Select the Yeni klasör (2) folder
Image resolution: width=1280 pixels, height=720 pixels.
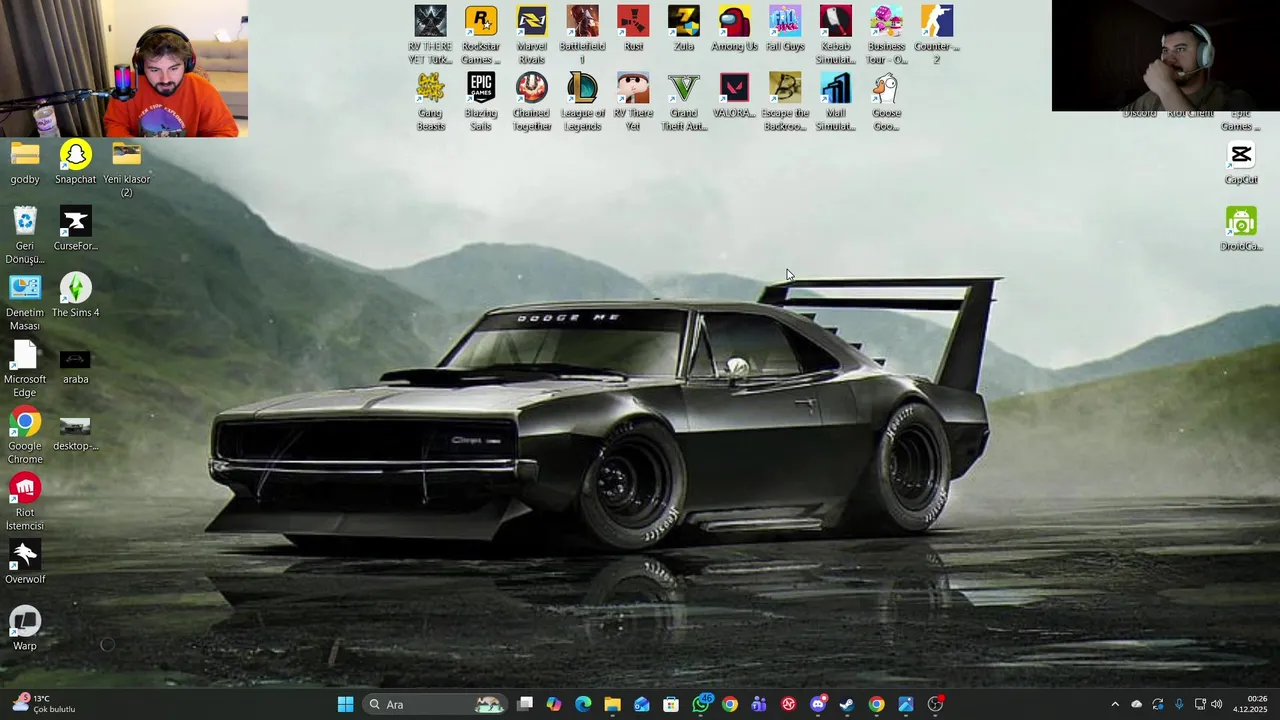click(126, 169)
